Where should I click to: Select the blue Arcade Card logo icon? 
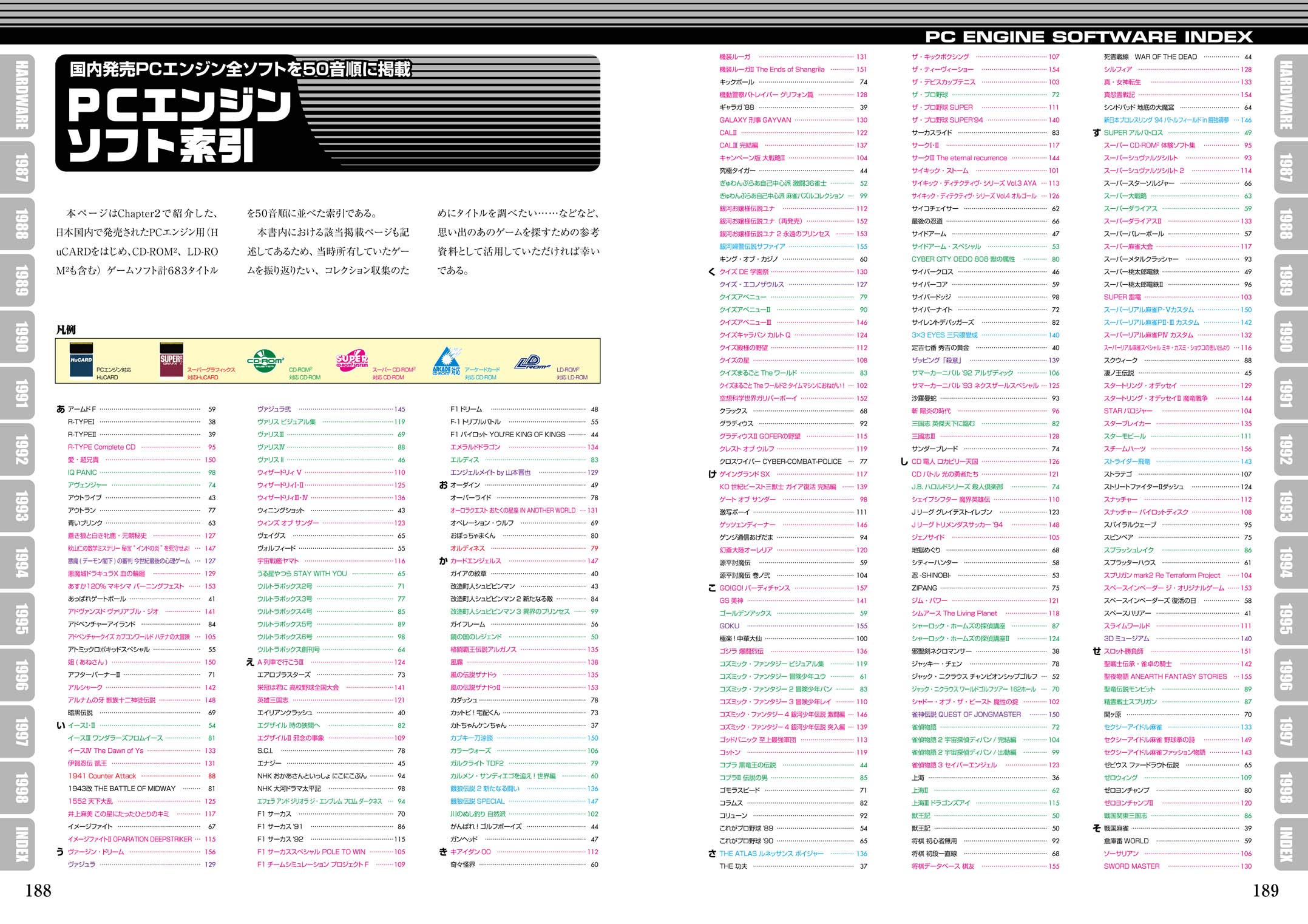pos(446,361)
